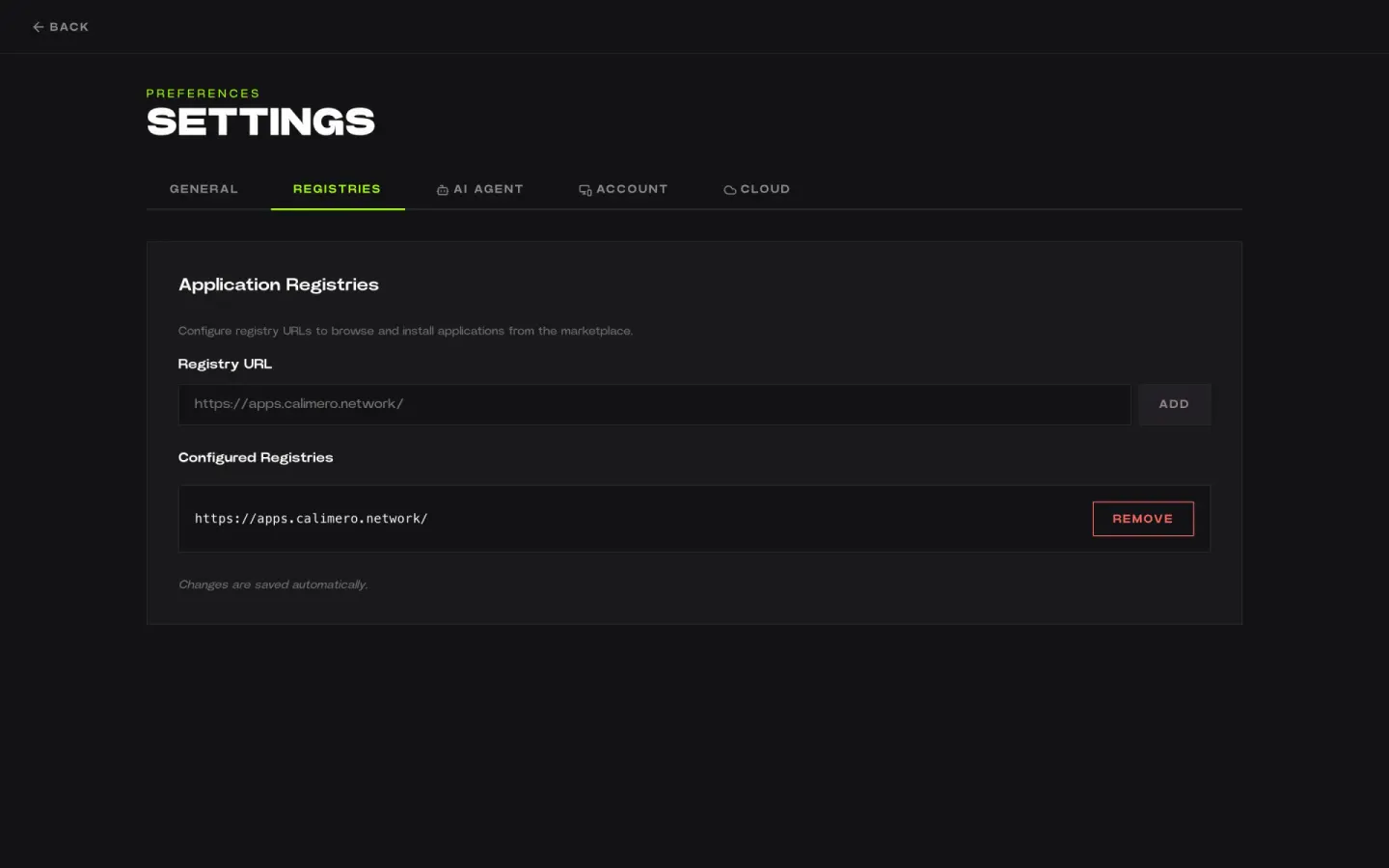Click the Application Registries heading
Viewport: 1389px width, 868px height.
click(x=279, y=285)
